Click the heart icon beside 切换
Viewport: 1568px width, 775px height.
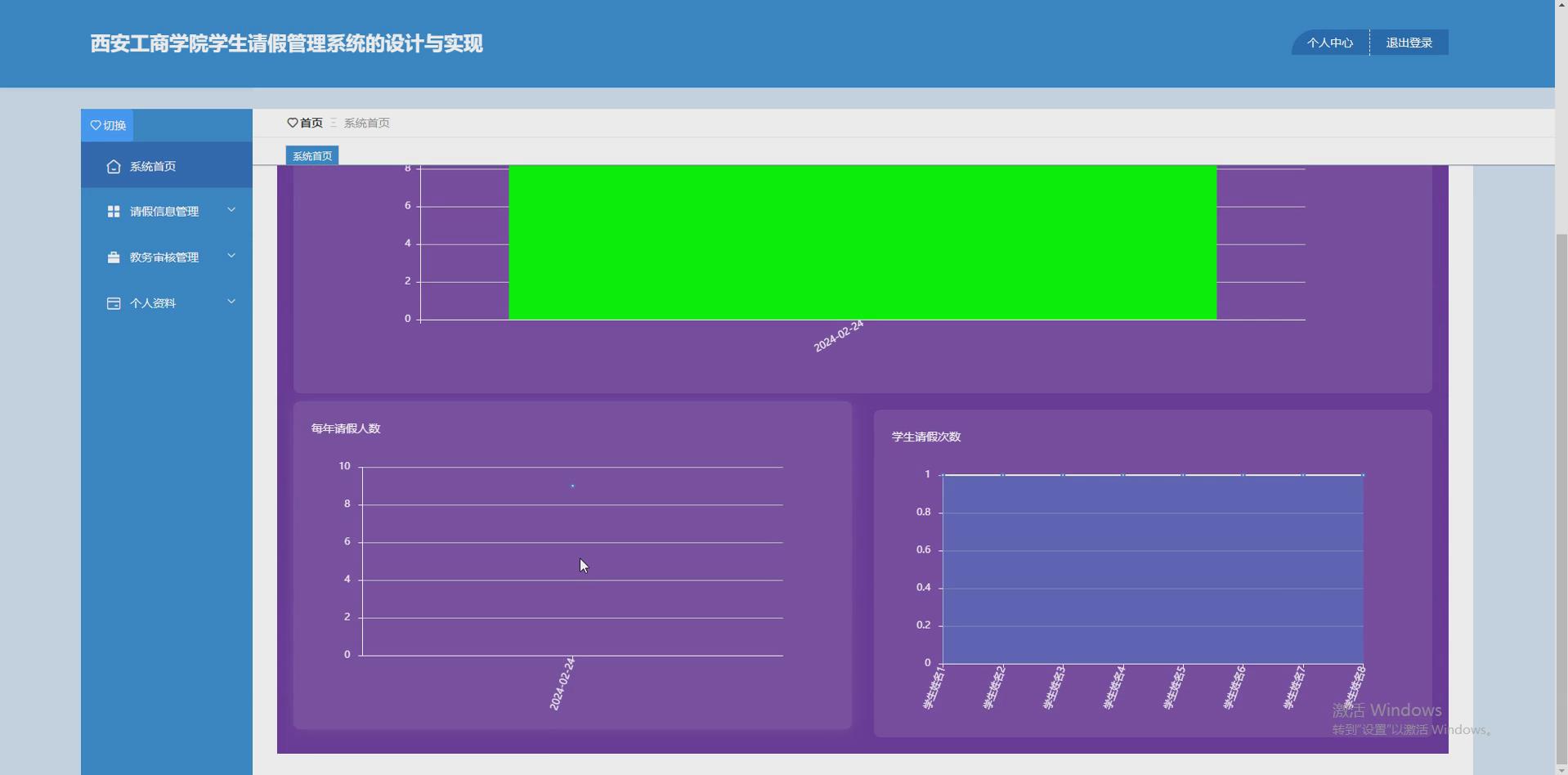point(96,125)
